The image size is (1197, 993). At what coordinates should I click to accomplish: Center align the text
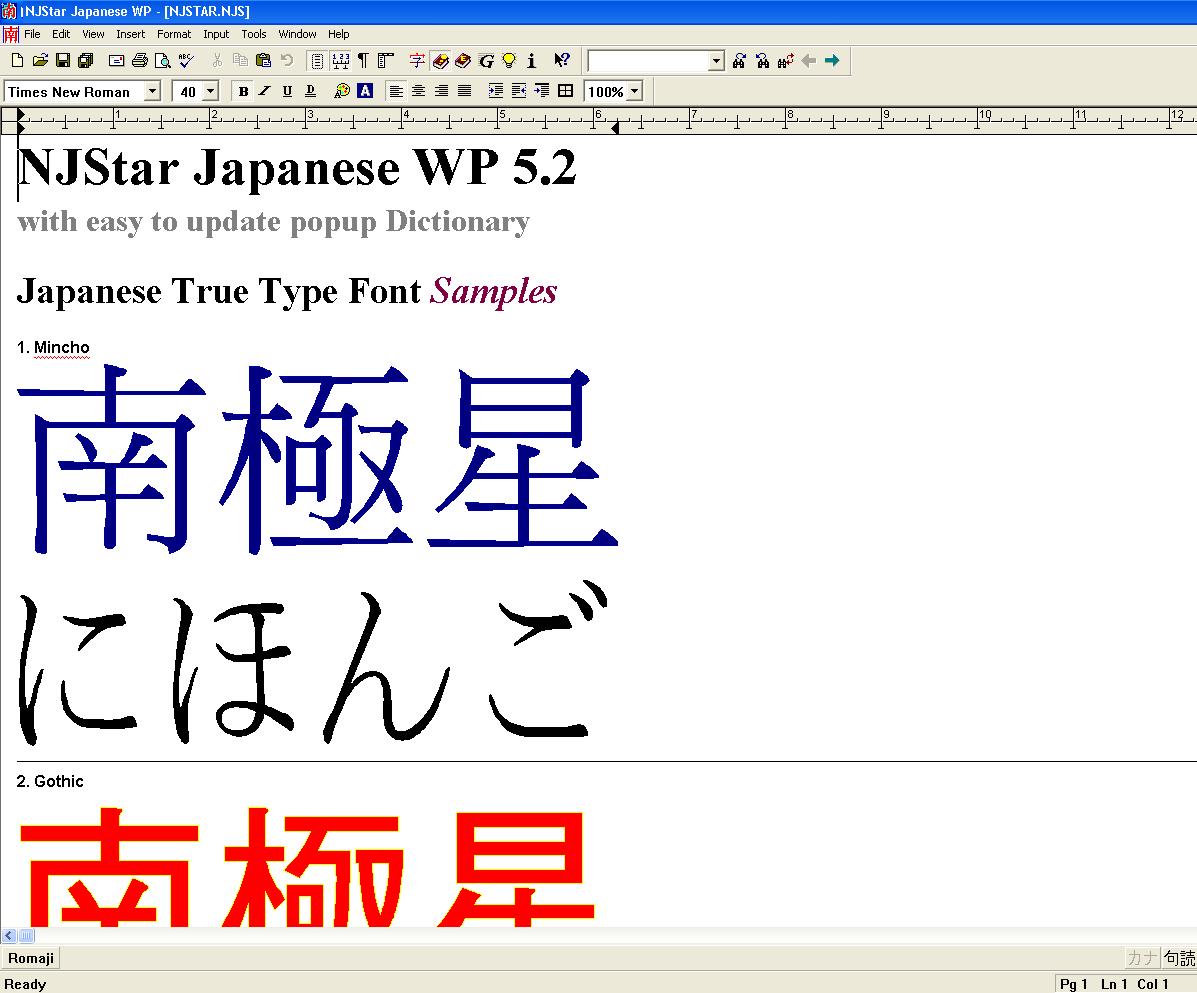[x=418, y=92]
